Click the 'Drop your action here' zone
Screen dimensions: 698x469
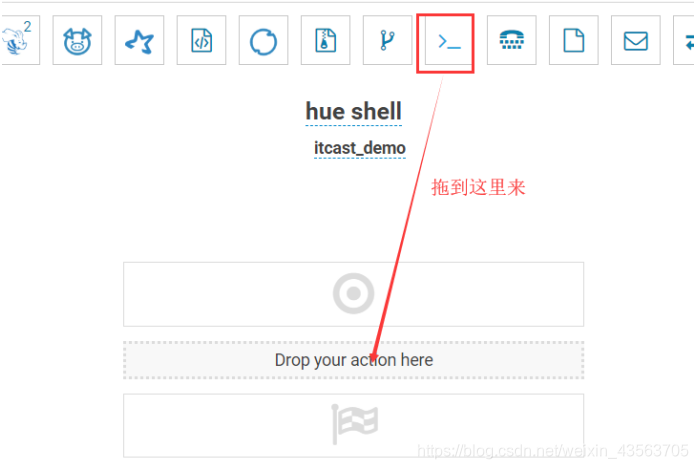click(x=353, y=360)
